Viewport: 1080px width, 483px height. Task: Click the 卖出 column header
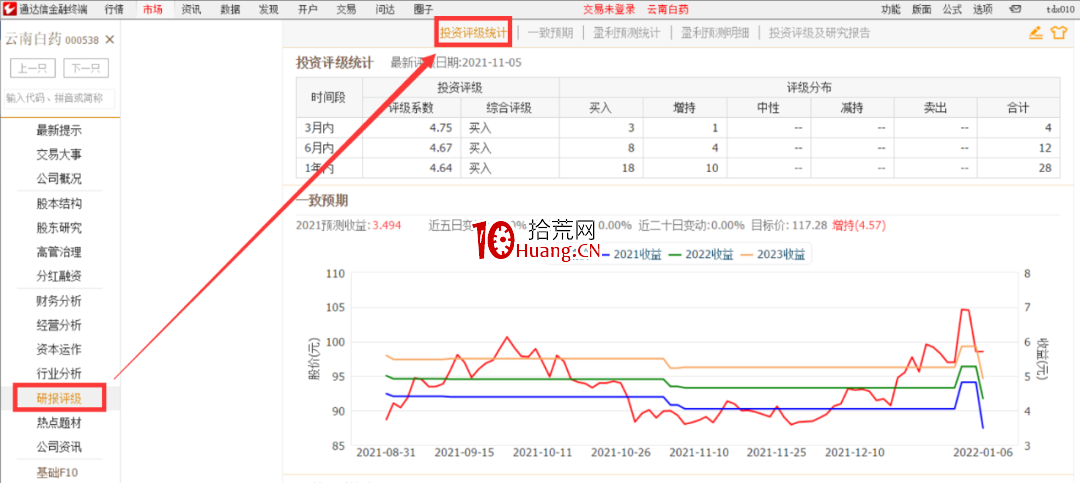[935, 107]
